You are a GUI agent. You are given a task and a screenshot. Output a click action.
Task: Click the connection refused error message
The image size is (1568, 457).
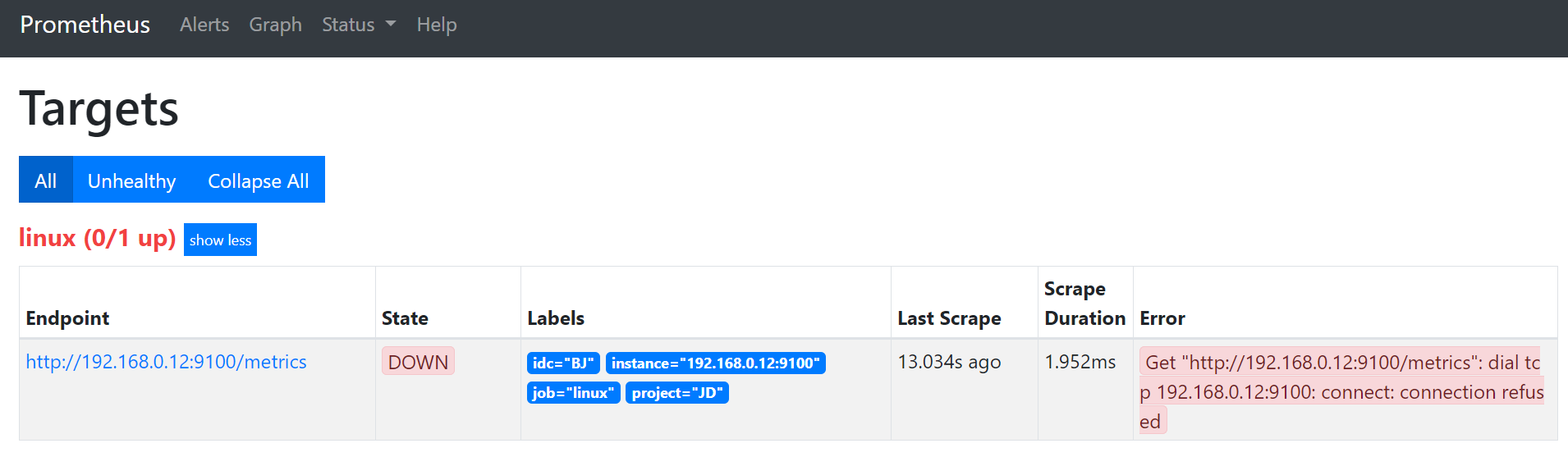pos(1342,391)
